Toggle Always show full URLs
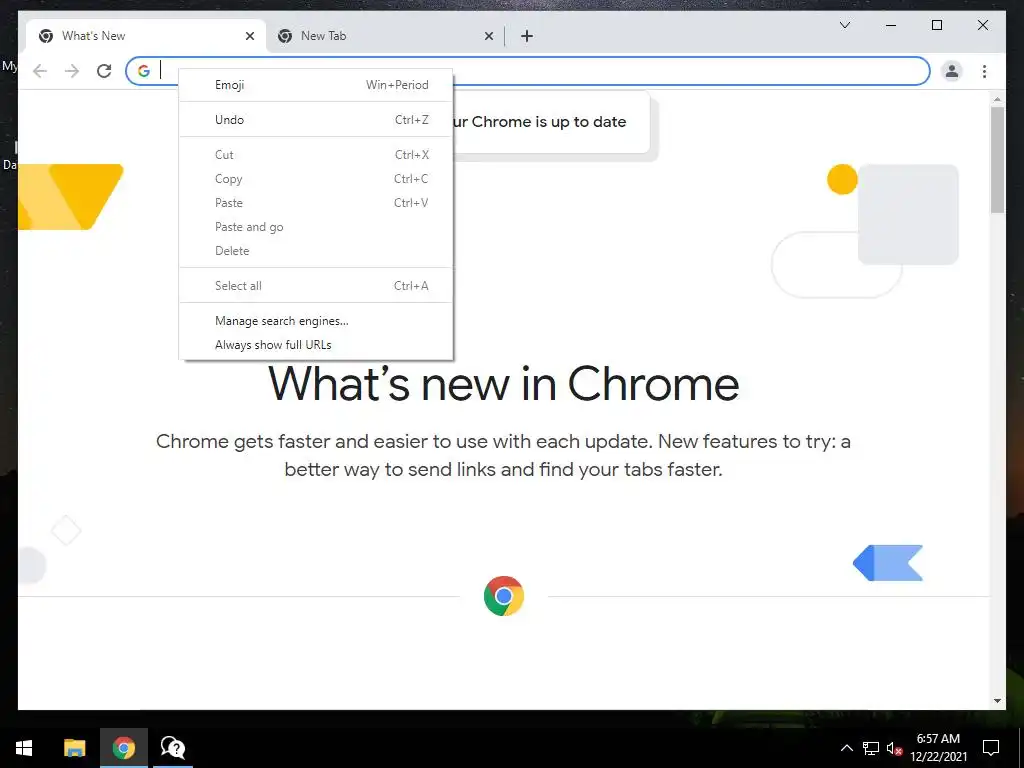Viewport: 1024px width, 768px height. pos(315,345)
